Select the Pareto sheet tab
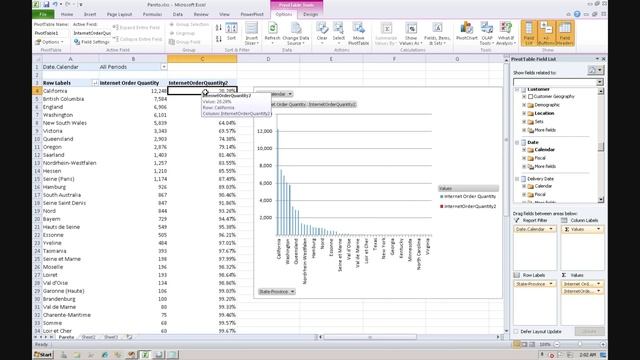640x360 pixels. [x=66, y=337]
